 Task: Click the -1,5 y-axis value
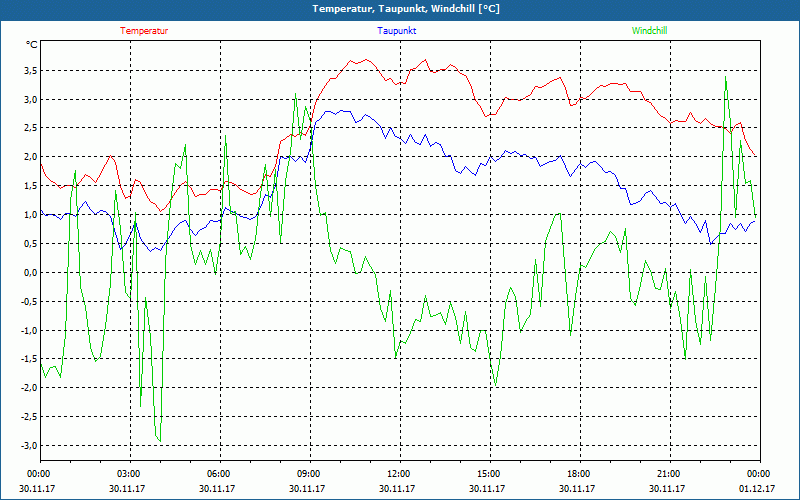[29, 359]
